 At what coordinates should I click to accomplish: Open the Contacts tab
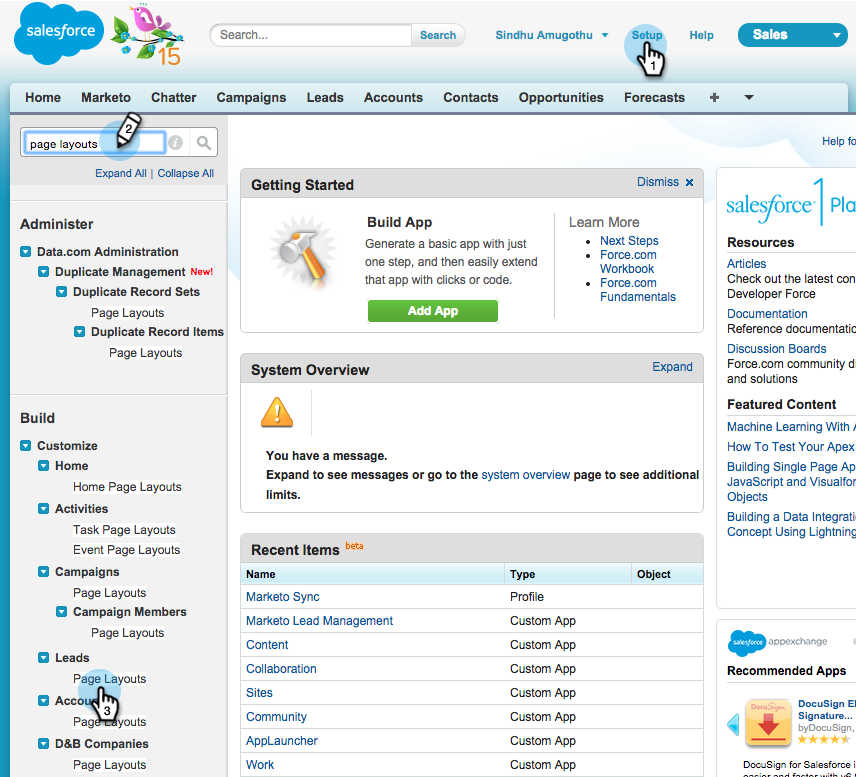471,97
